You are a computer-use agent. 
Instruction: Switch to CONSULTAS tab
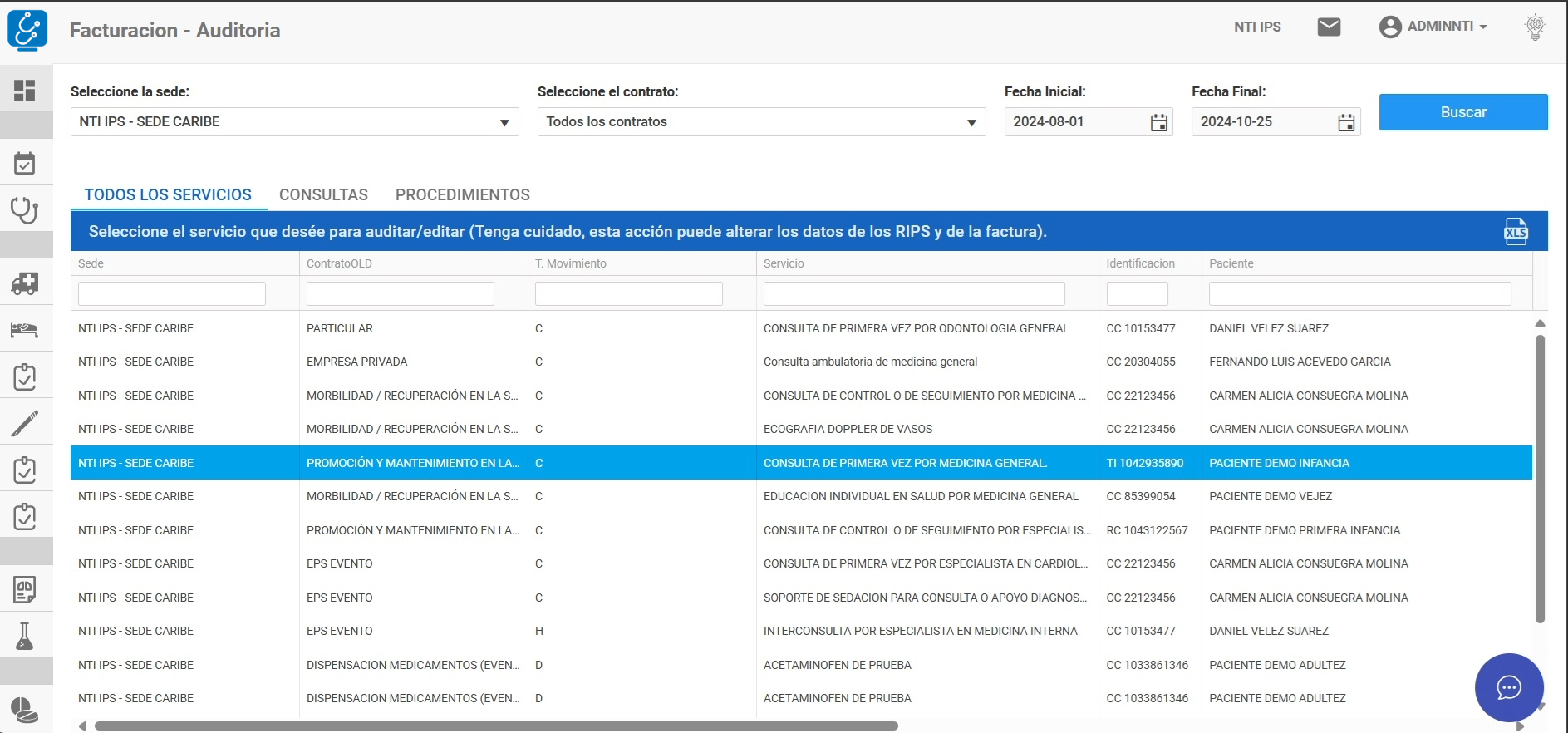(323, 194)
